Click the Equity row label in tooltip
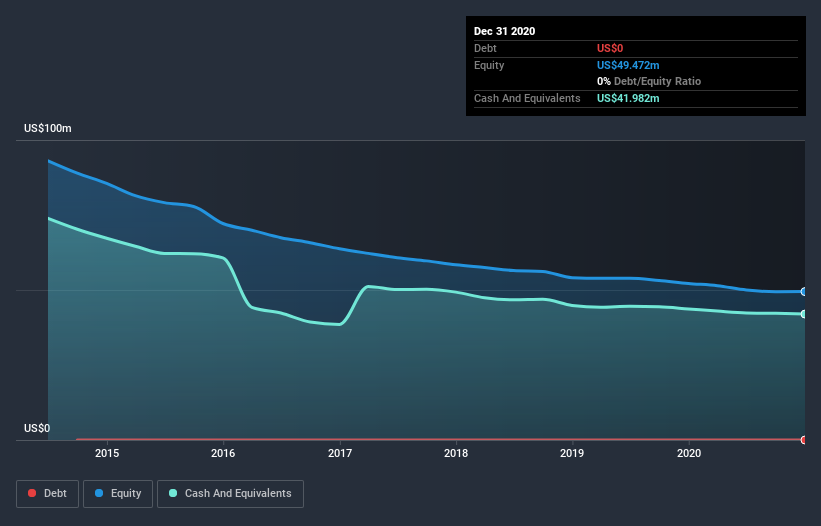 (x=489, y=65)
